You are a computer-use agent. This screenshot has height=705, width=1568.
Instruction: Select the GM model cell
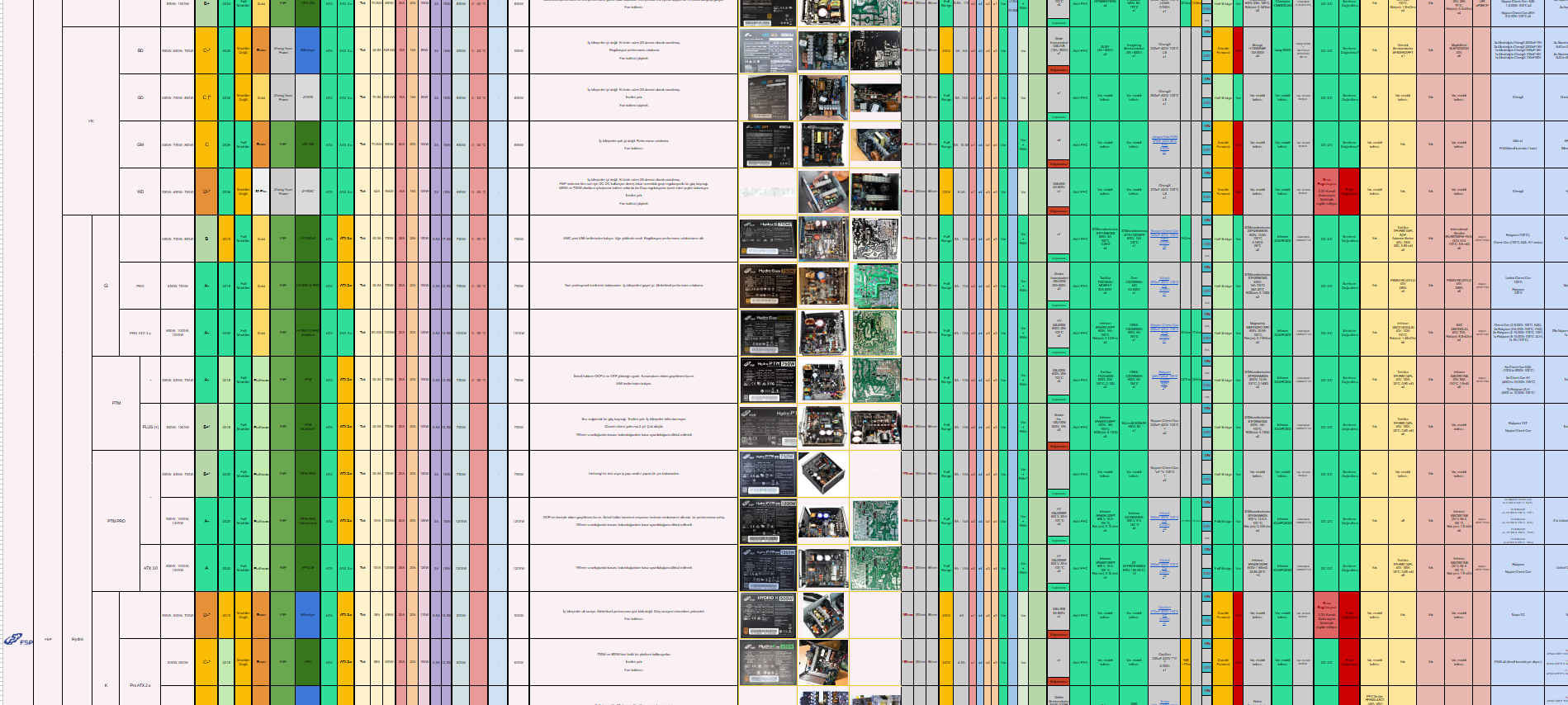coord(140,144)
